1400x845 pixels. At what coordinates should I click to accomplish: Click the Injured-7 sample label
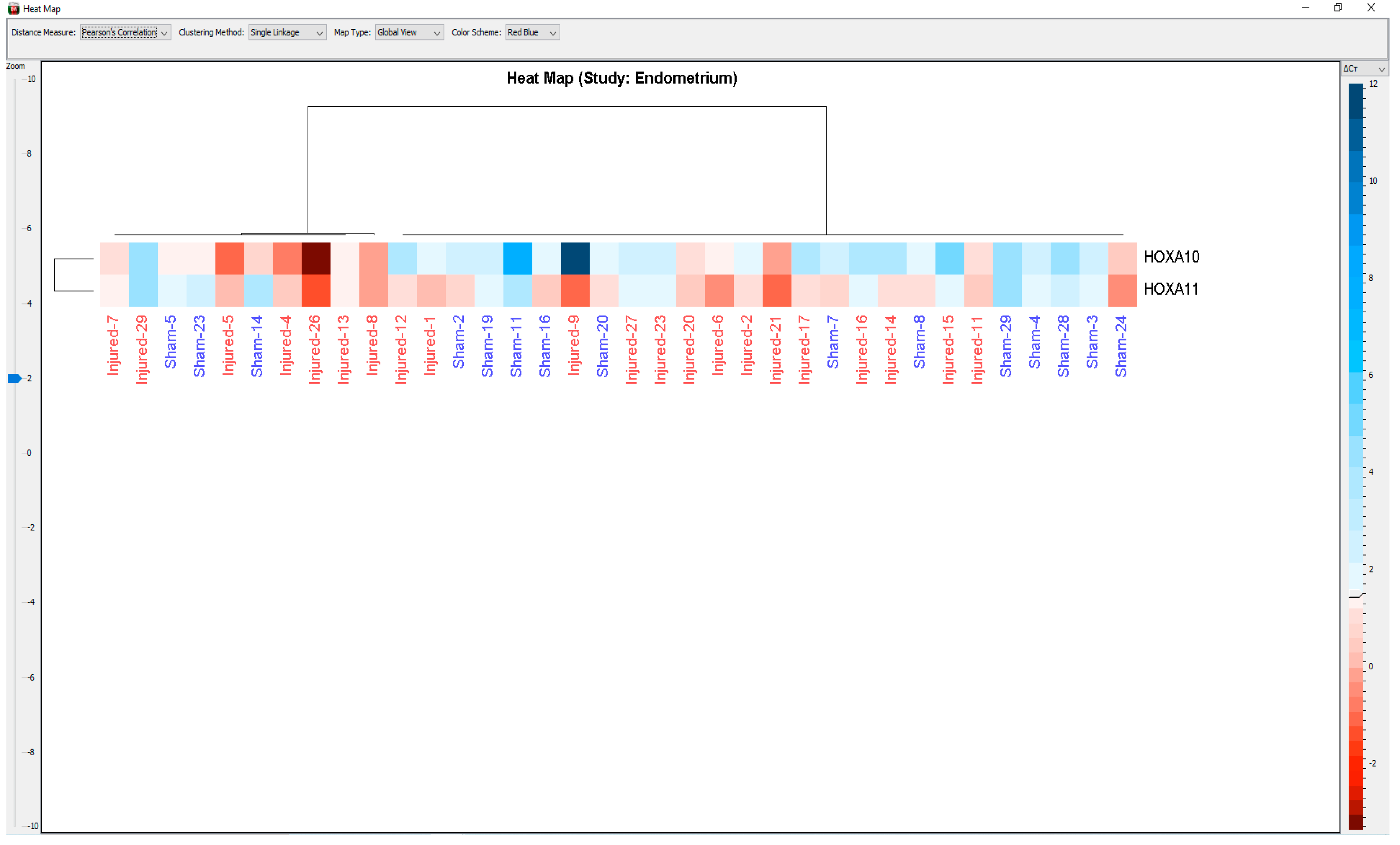click(114, 345)
